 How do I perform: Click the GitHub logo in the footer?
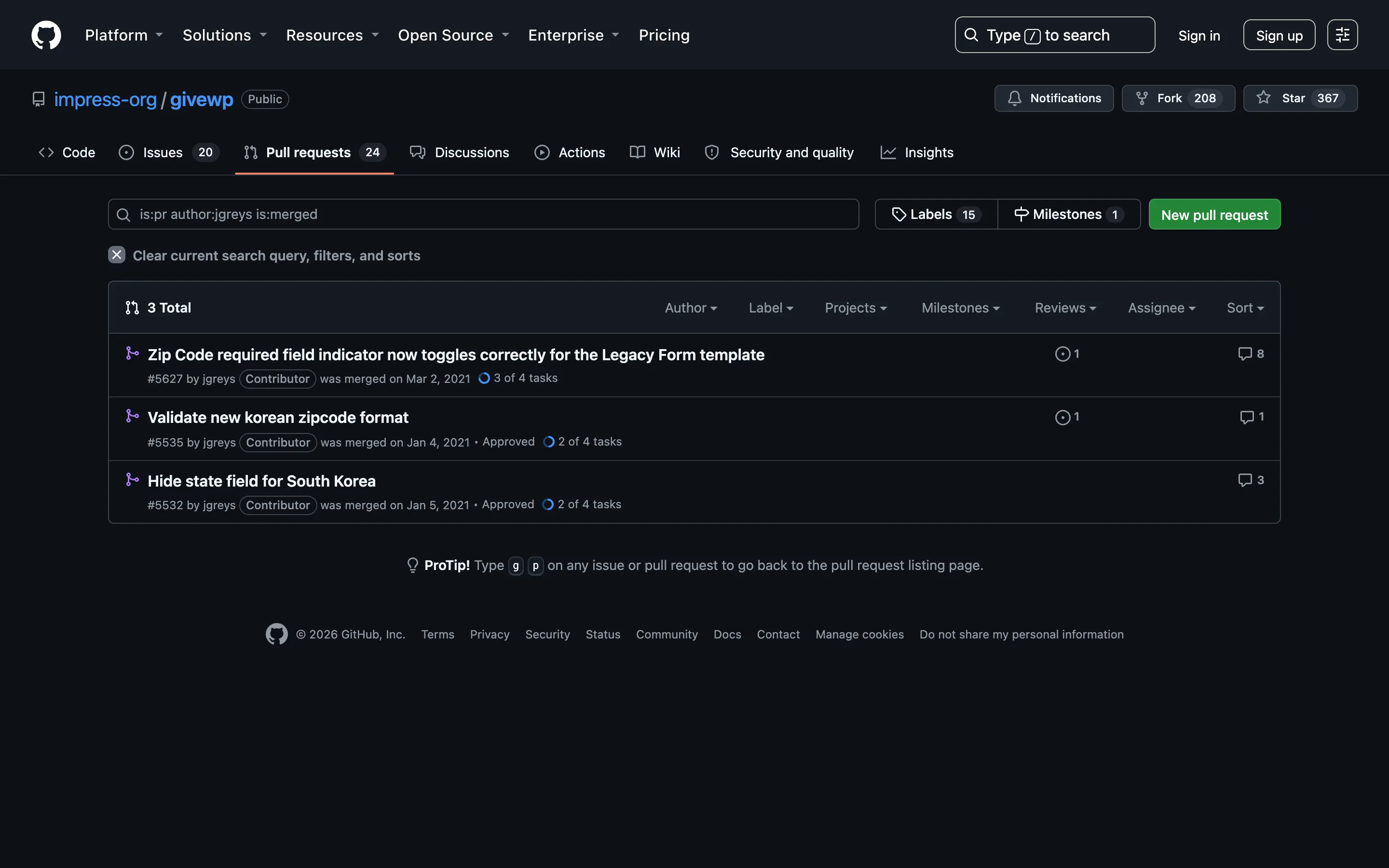277,634
